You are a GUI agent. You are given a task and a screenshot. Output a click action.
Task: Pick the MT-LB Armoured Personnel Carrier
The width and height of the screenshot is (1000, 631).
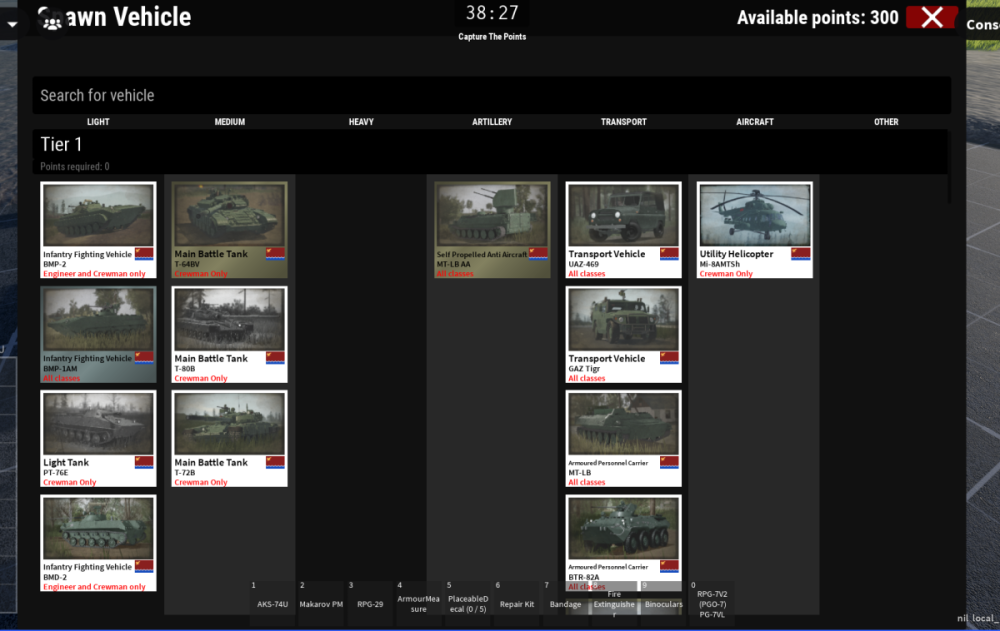623,438
